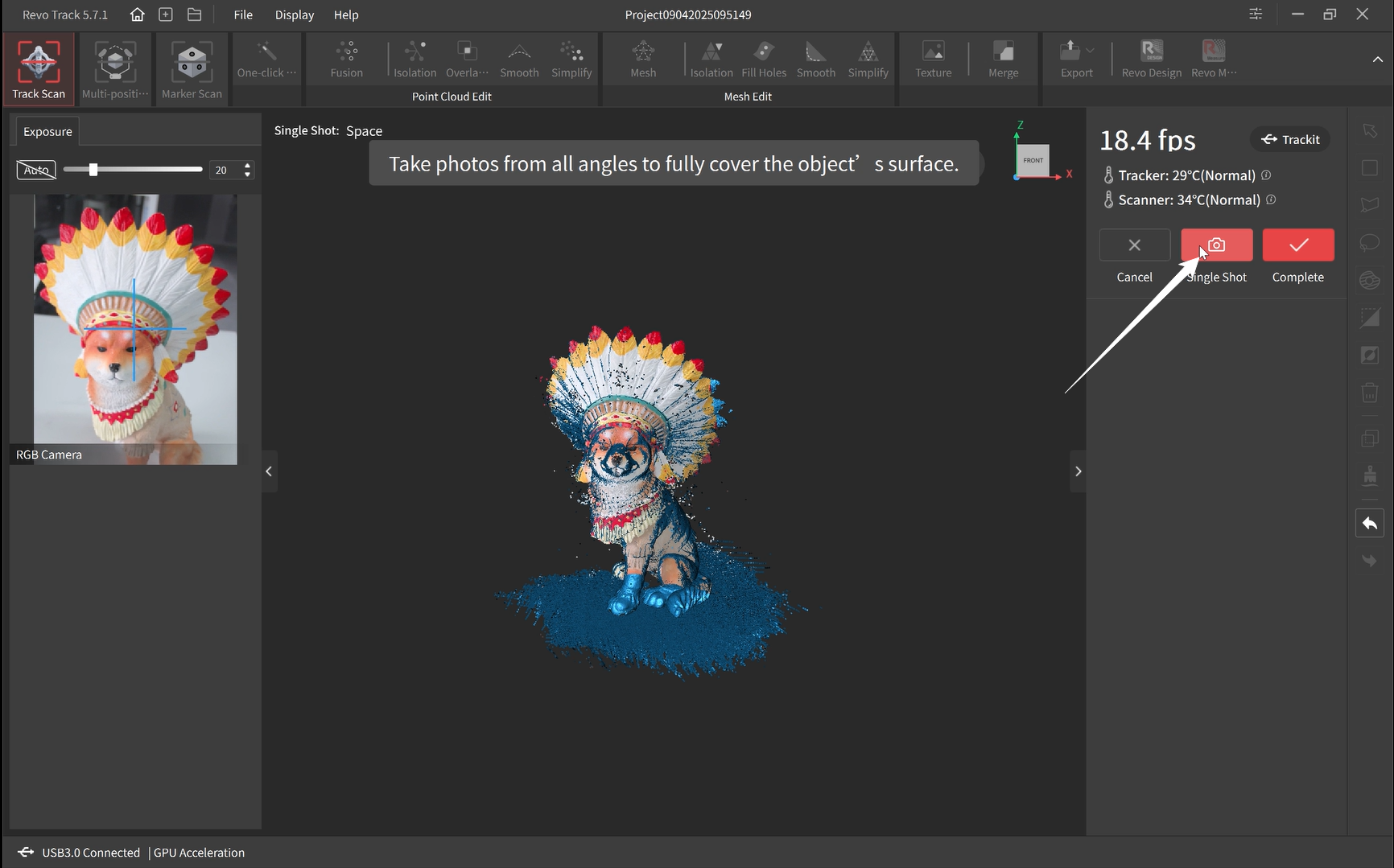1394x868 pixels.
Task: Click the Fusion tool
Action: tap(347, 60)
